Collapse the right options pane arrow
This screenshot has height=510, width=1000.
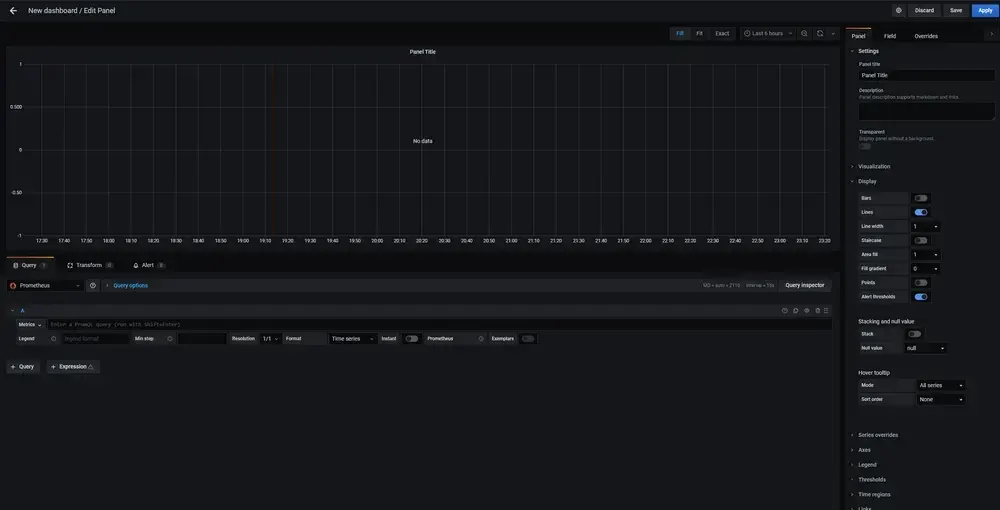click(x=991, y=33)
